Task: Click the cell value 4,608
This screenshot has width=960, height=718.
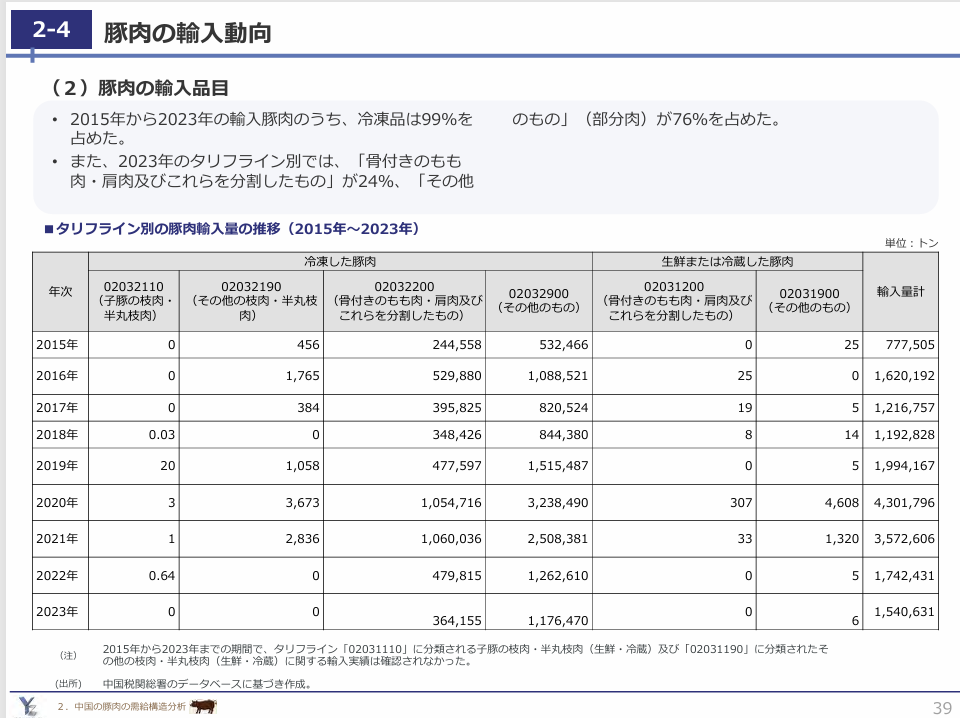Action: coord(842,503)
